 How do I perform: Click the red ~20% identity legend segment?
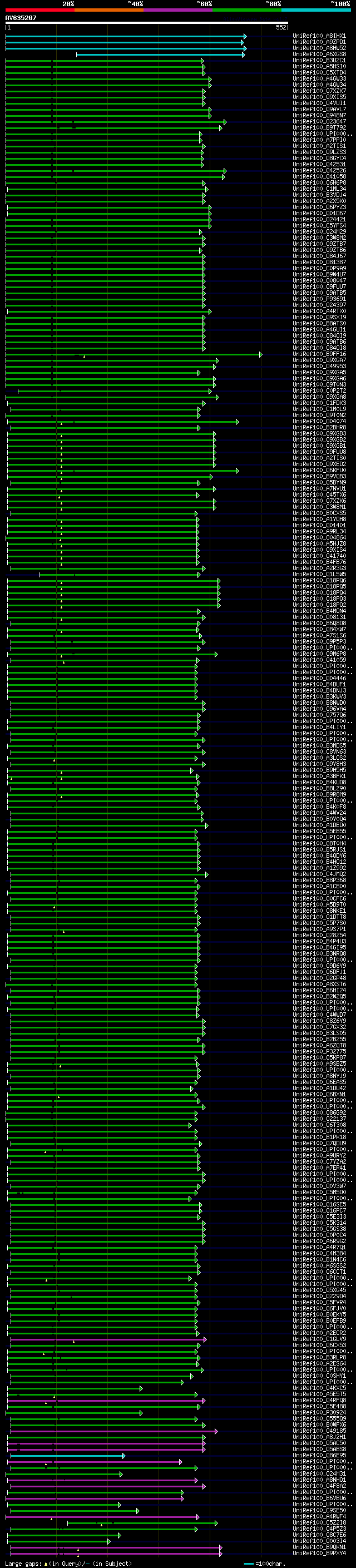pyautogui.click(x=39, y=10)
